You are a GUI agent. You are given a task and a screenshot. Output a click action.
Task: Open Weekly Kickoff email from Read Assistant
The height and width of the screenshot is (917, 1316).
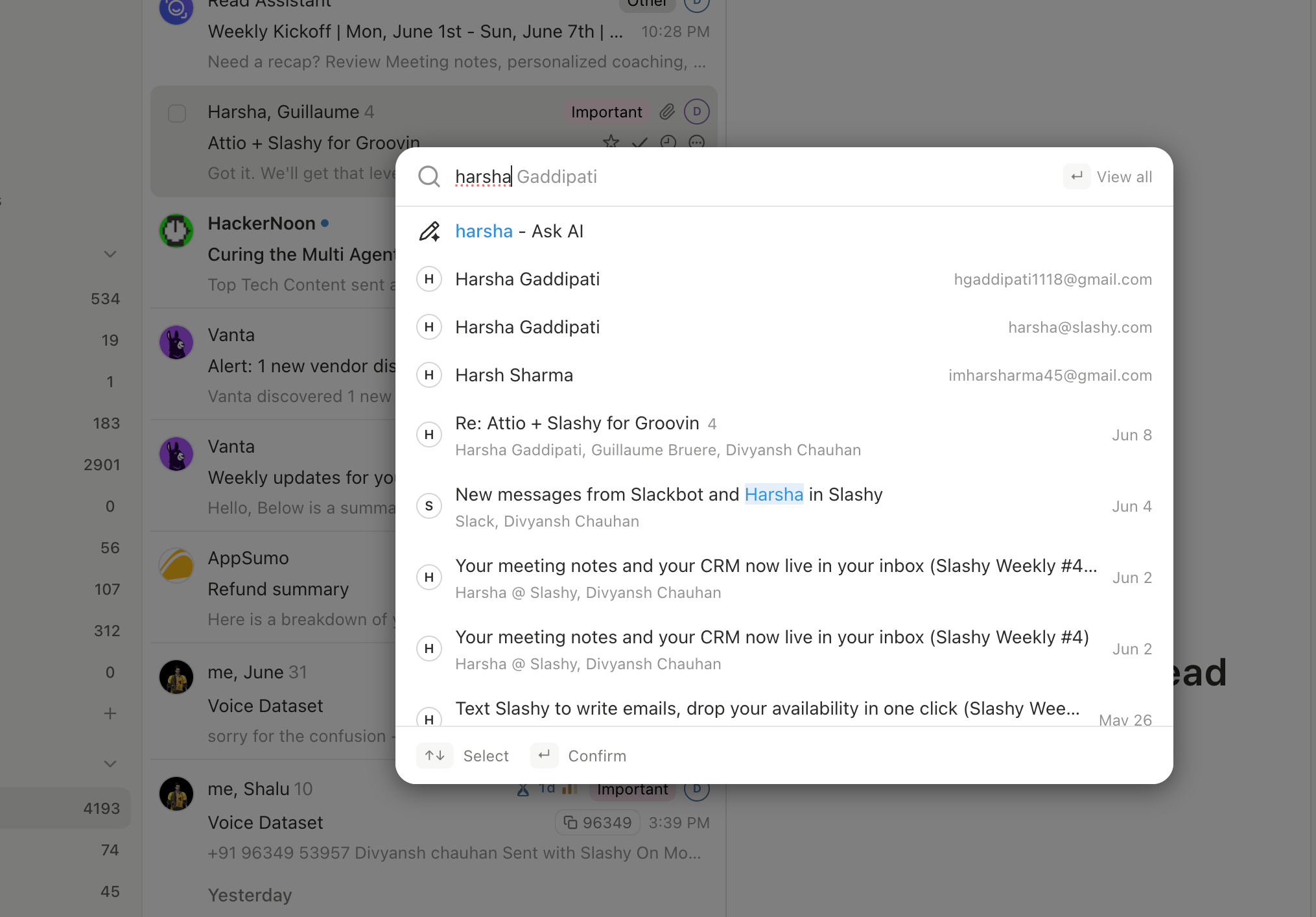[x=434, y=39]
